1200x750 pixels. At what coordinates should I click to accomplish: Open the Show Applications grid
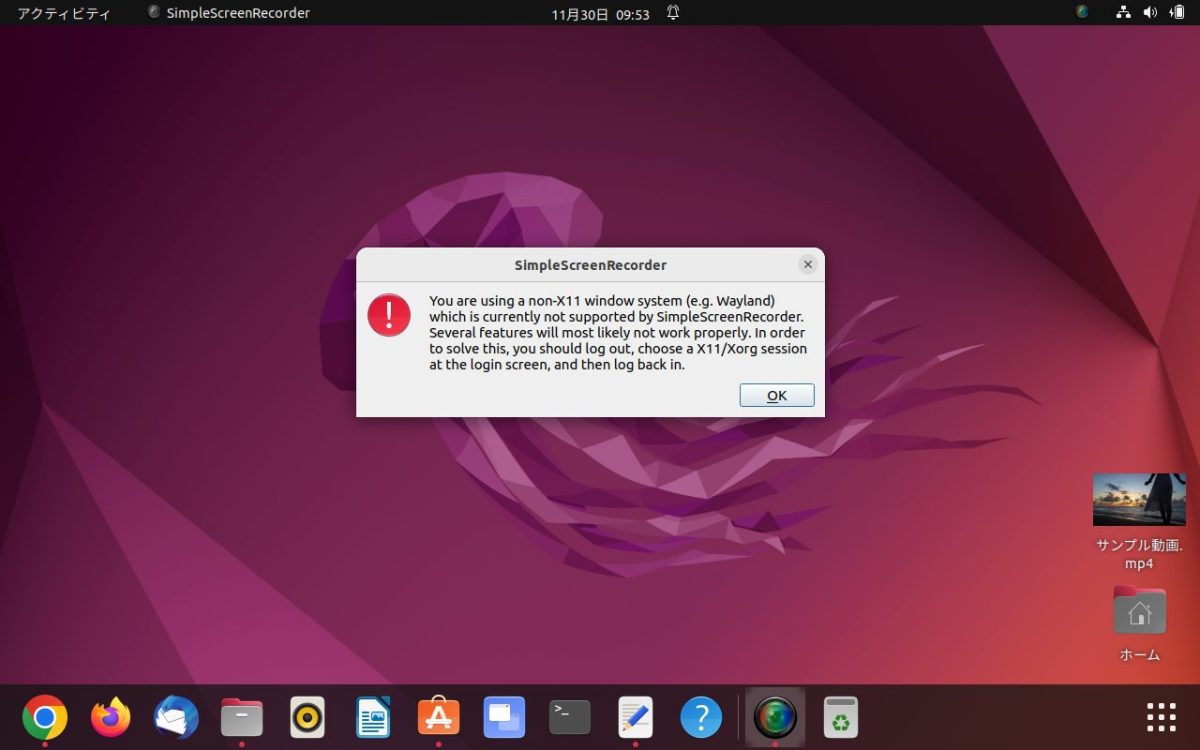tap(1160, 716)
